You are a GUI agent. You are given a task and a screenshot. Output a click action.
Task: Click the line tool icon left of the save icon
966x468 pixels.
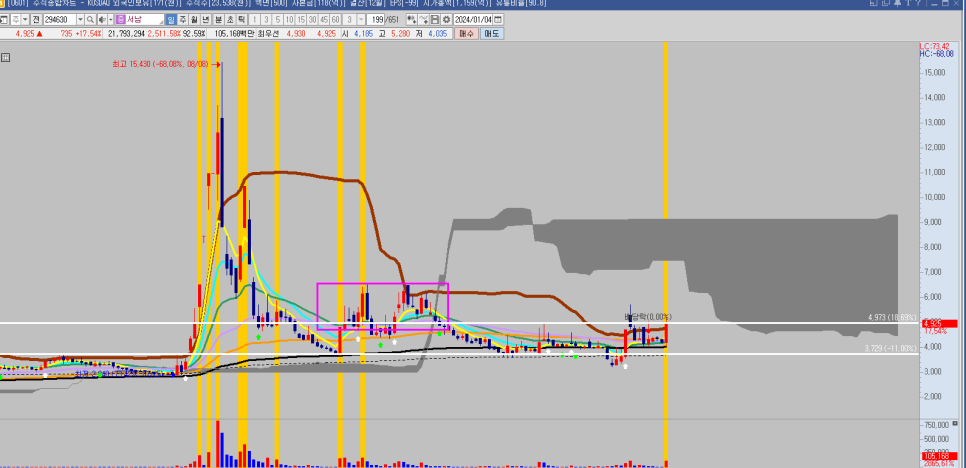(x=423, y=20)
